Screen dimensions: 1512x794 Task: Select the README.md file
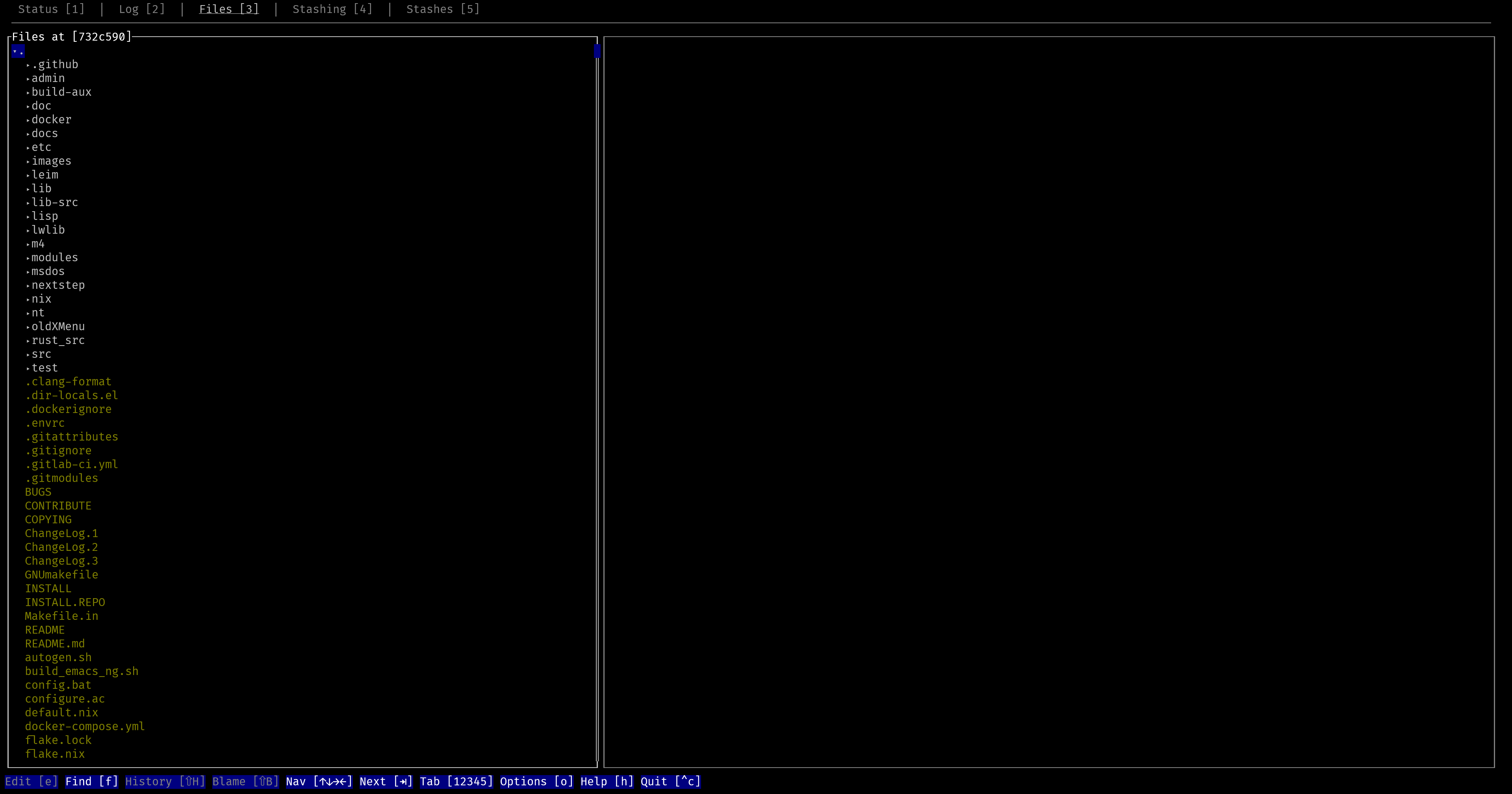(x=55, y=643)
